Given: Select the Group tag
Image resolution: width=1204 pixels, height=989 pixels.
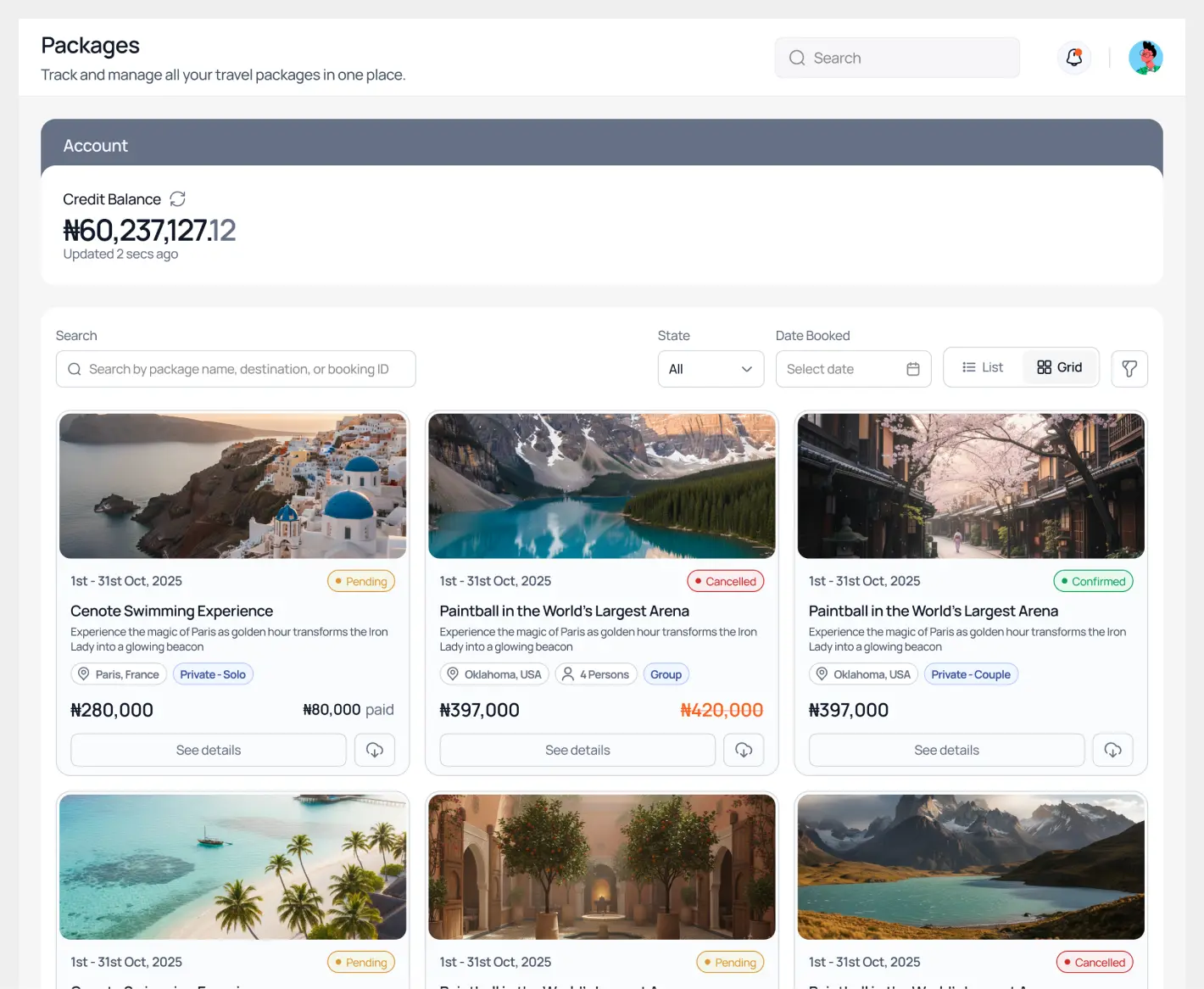Looking at the screenshot, I should (666, 674).
